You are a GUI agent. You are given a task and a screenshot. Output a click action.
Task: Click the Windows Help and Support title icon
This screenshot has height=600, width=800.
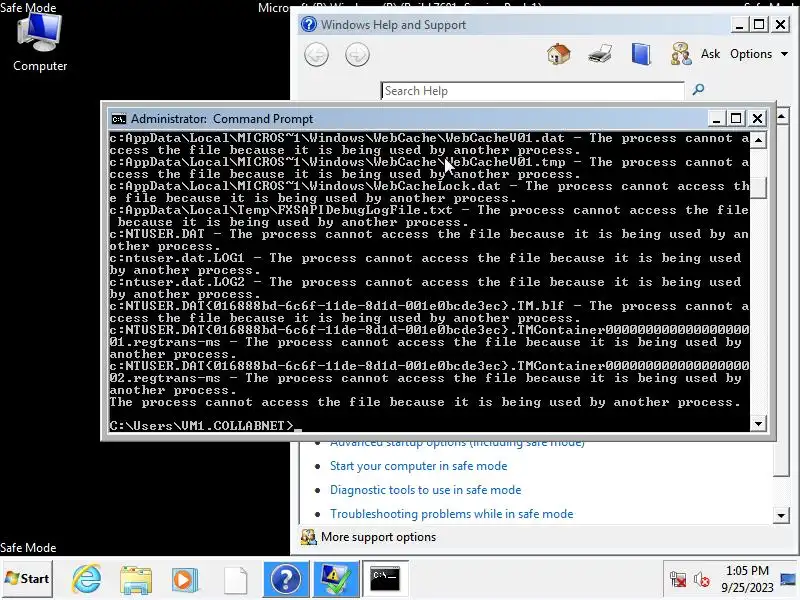309,24
